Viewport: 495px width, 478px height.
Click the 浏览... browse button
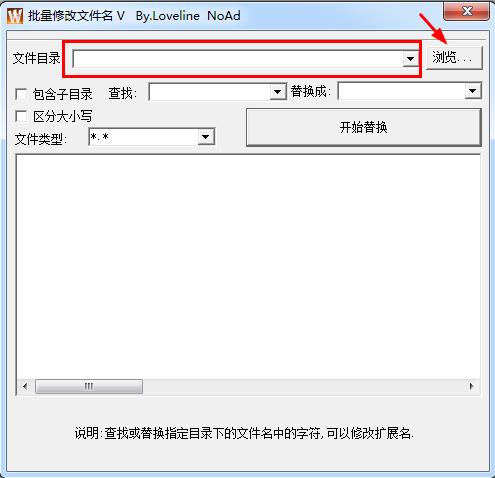pos(454,58)
